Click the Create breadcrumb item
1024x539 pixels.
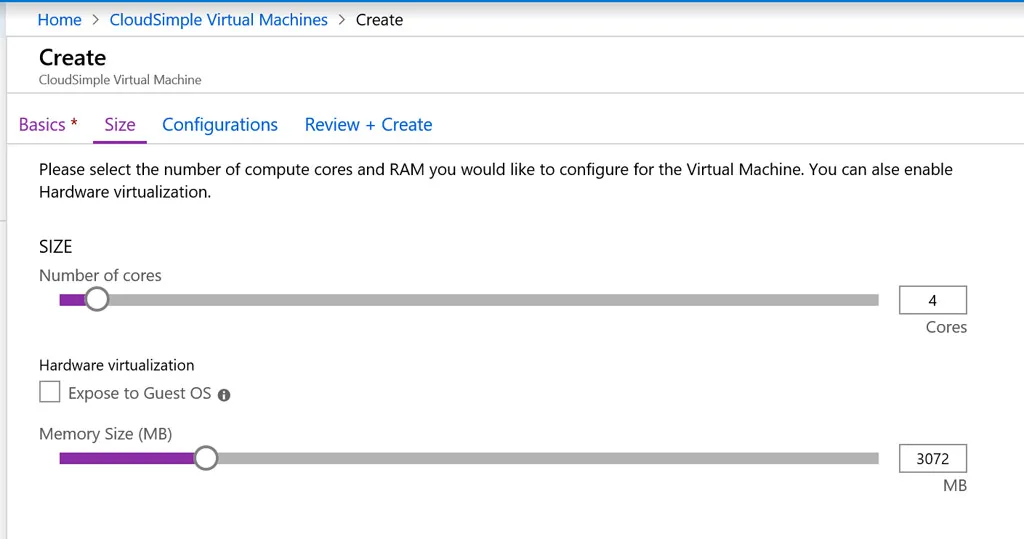[380, 20]
